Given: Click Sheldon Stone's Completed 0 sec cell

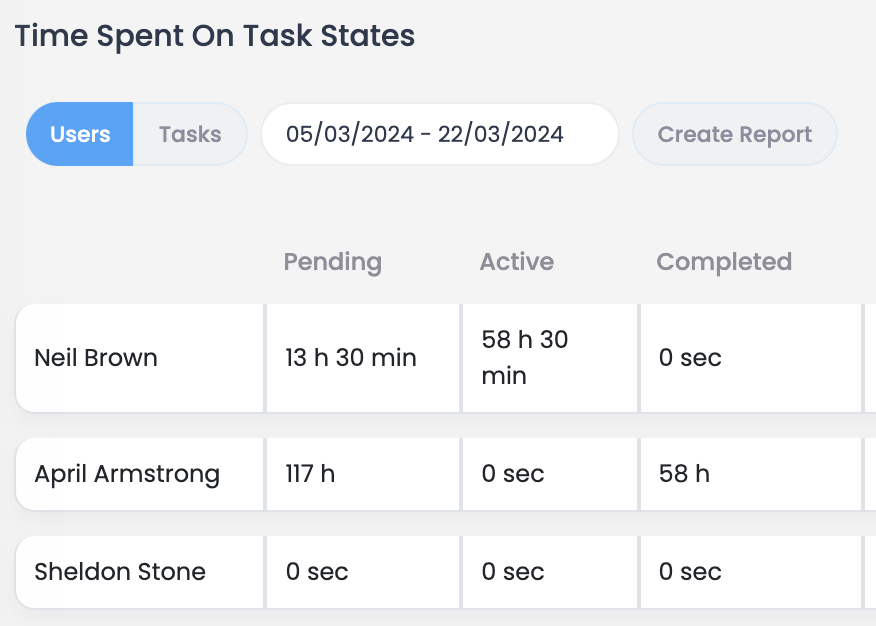Looking at the screenshot, I should click(690, 572).
